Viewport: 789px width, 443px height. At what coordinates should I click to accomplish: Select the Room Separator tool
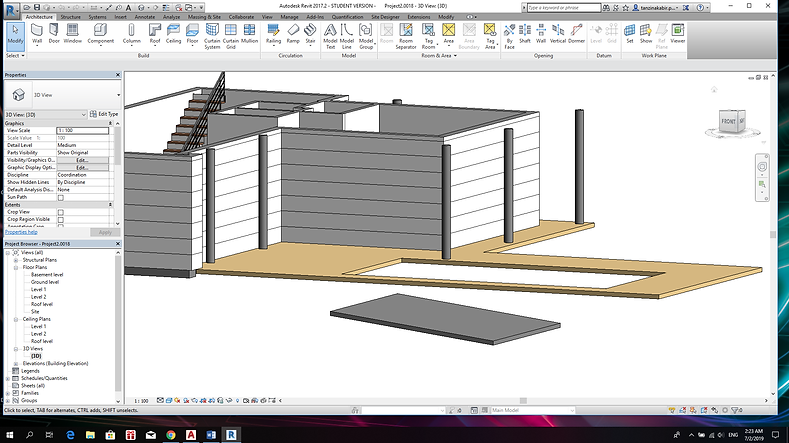pos(406,36)
